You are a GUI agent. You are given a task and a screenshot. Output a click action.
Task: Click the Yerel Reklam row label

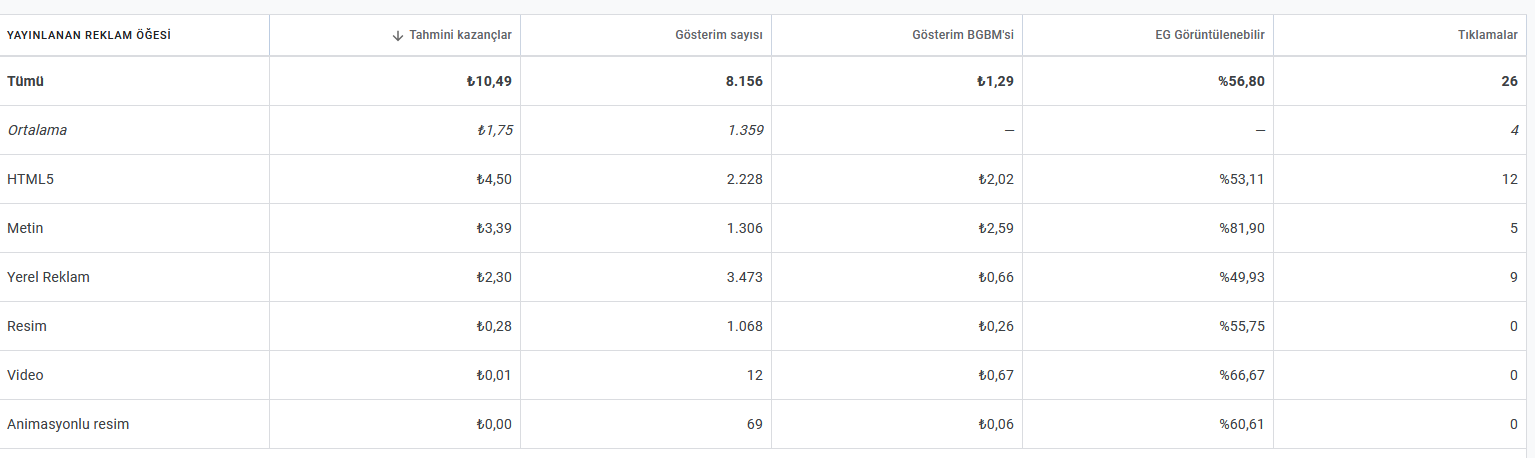[x=48, y=277]
